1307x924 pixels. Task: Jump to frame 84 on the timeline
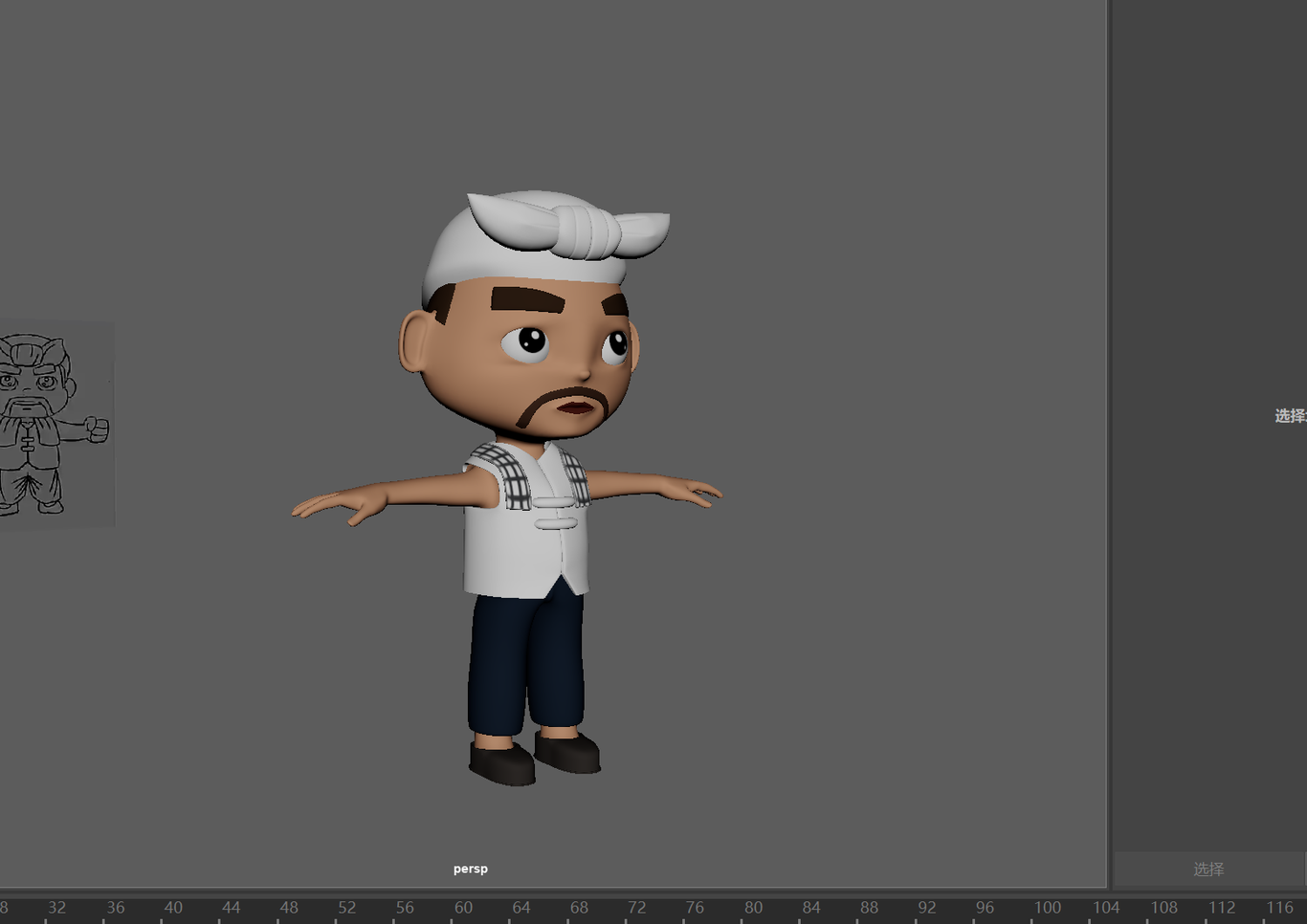(811, 907)
